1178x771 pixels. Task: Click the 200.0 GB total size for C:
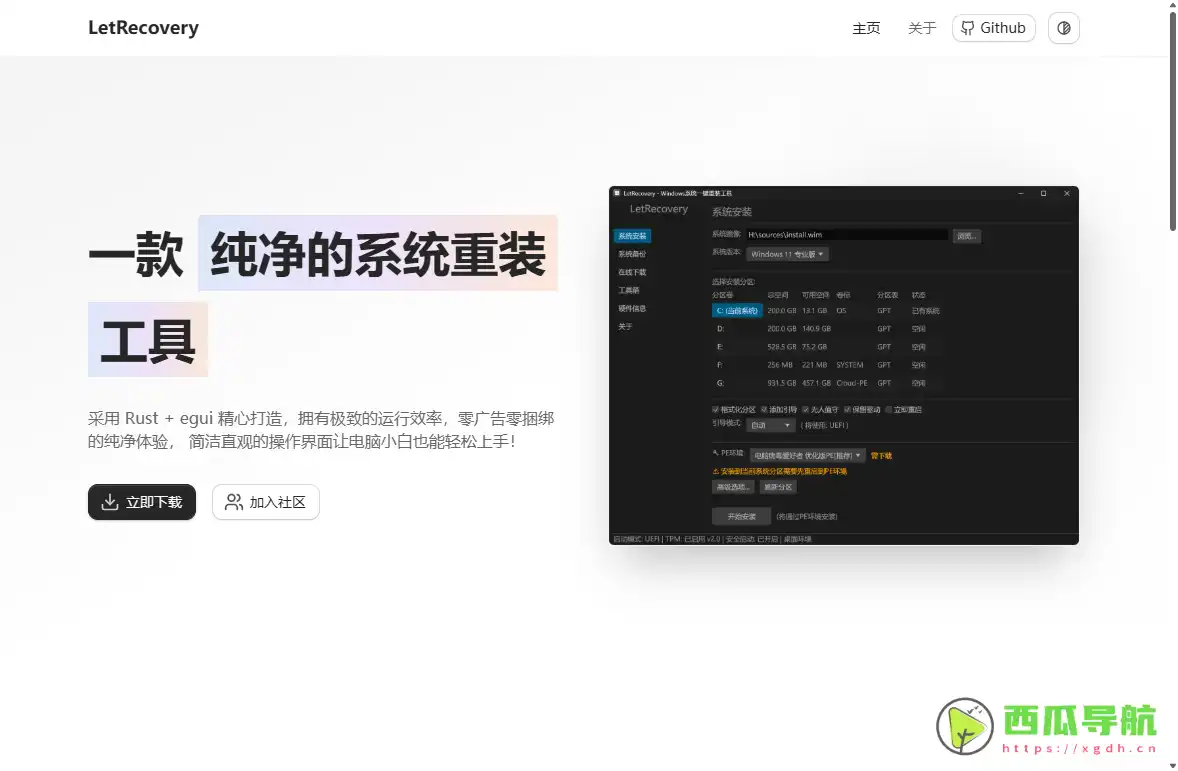(x=781, y=310)
